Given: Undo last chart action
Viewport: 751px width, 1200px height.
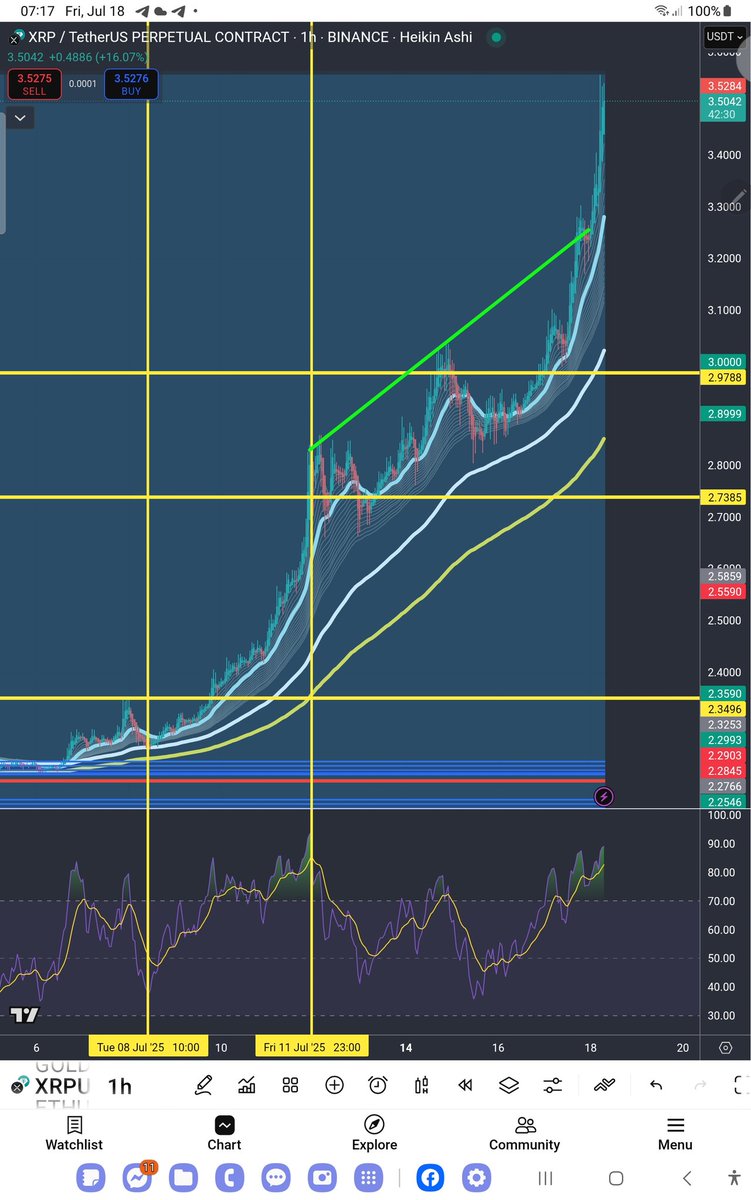Looking at the screenshot, I should tap(656, 1085).
